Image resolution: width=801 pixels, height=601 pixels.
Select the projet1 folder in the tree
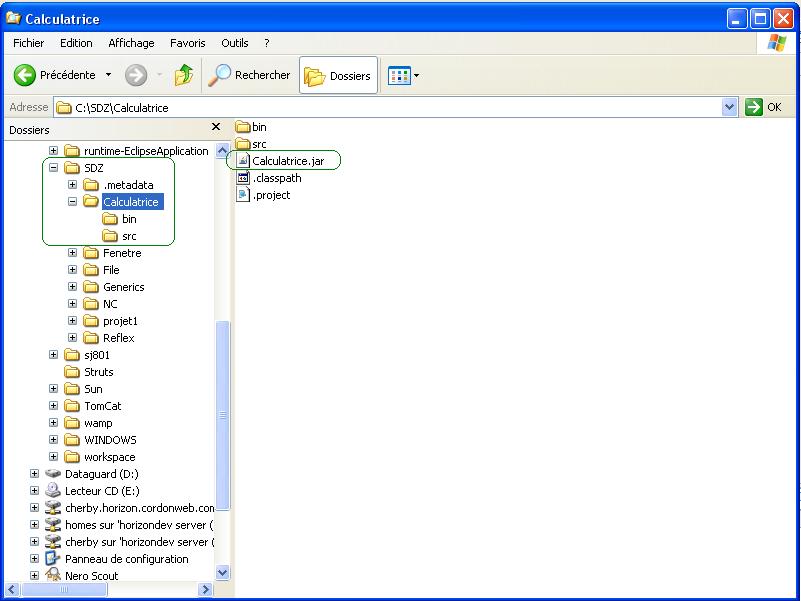[x=110, y=321]
